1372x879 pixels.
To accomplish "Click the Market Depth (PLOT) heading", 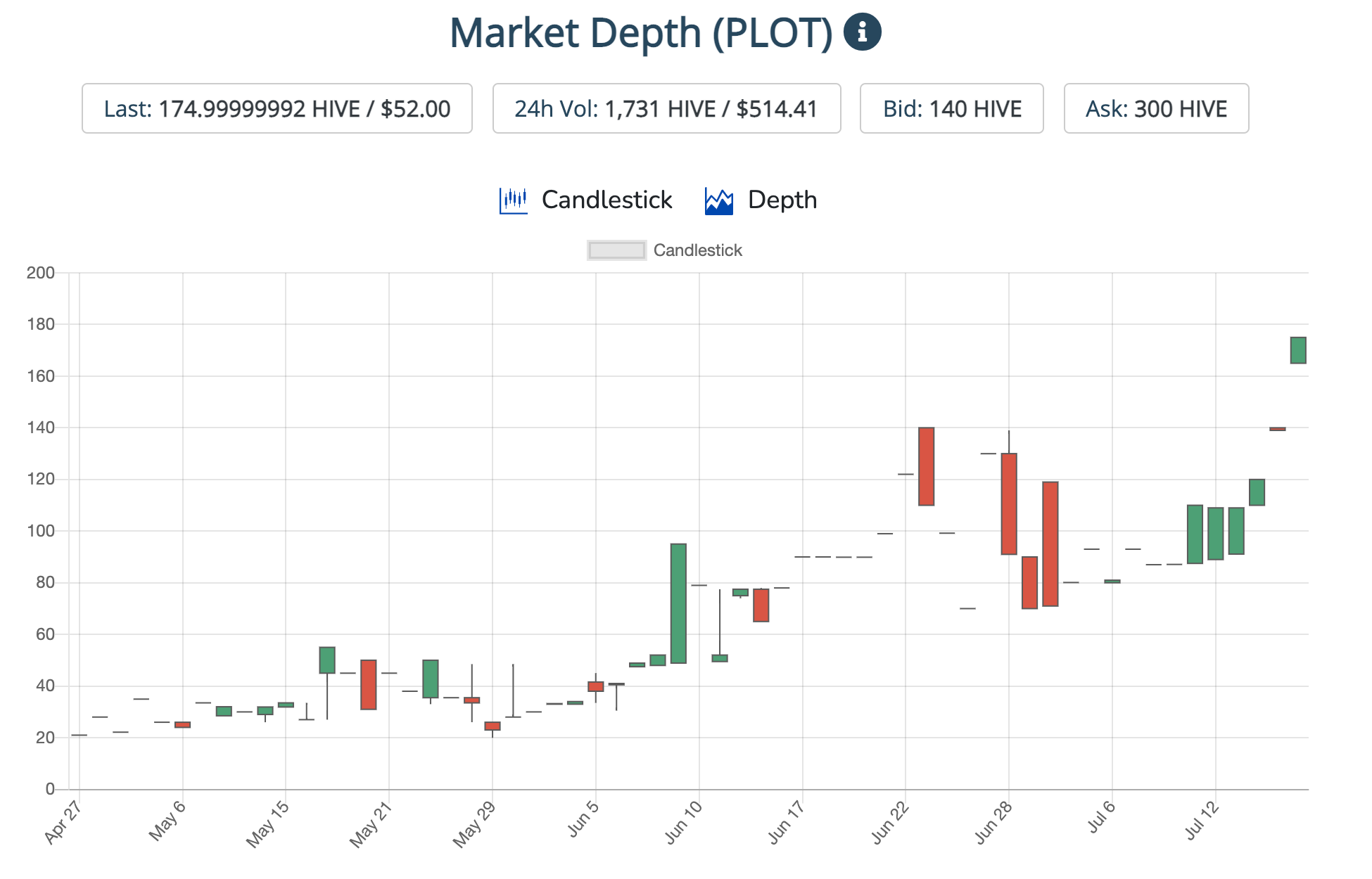I will click(640, 32).
